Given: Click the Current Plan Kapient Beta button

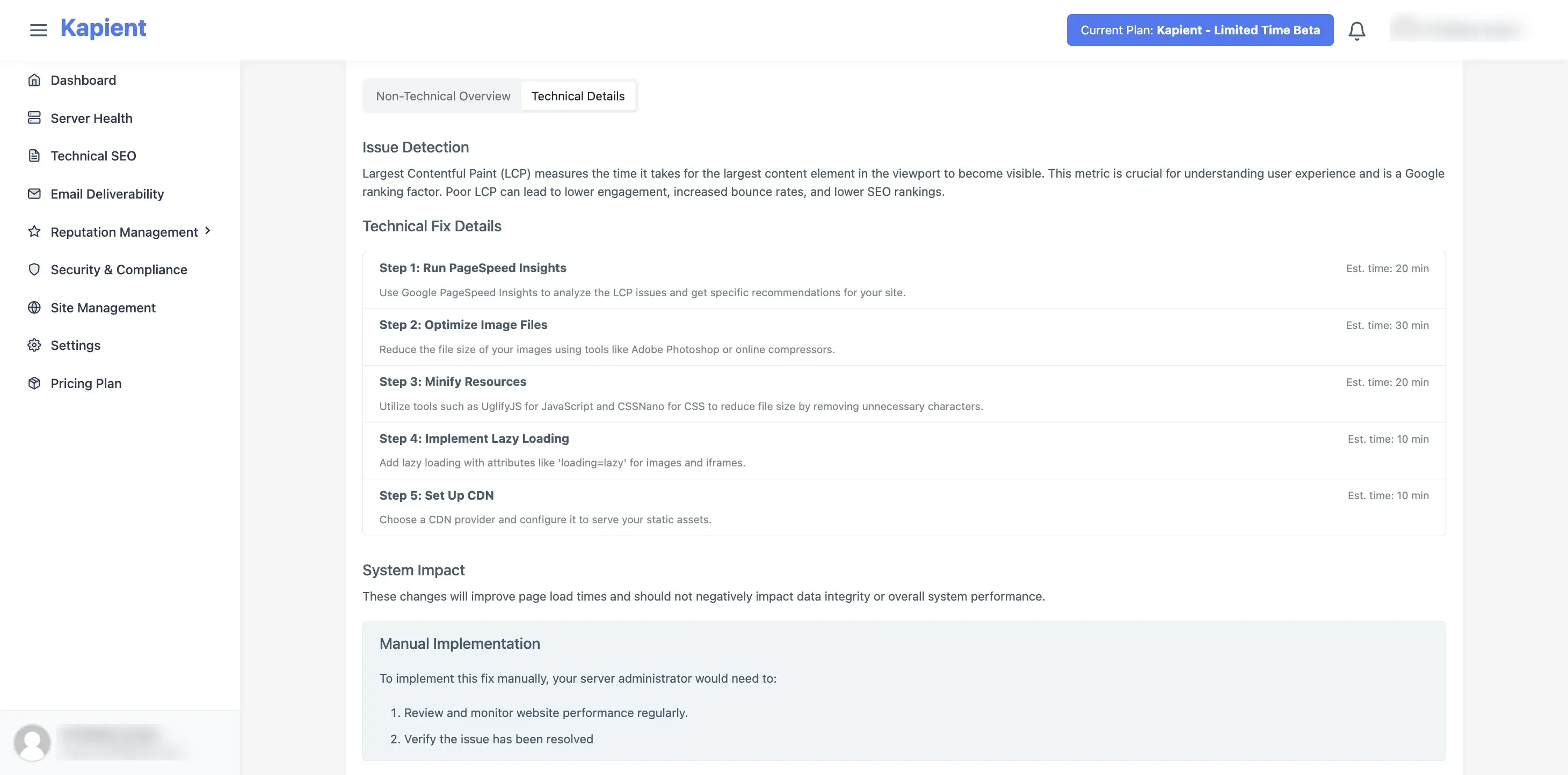Looking at the screenshot, I should click(x=1200, y=30).
